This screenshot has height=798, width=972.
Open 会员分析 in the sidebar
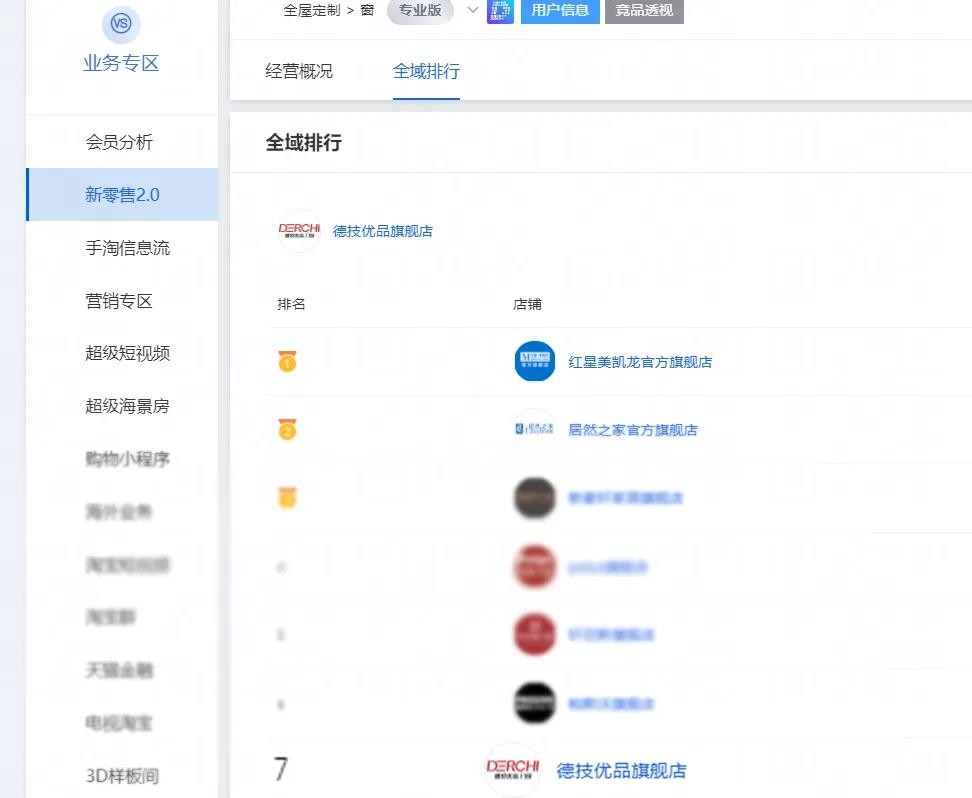coord(119,142)
